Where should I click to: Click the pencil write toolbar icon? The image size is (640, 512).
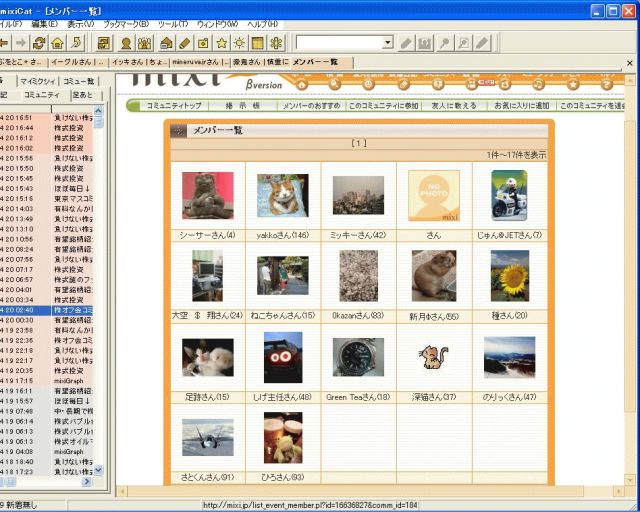184,43
